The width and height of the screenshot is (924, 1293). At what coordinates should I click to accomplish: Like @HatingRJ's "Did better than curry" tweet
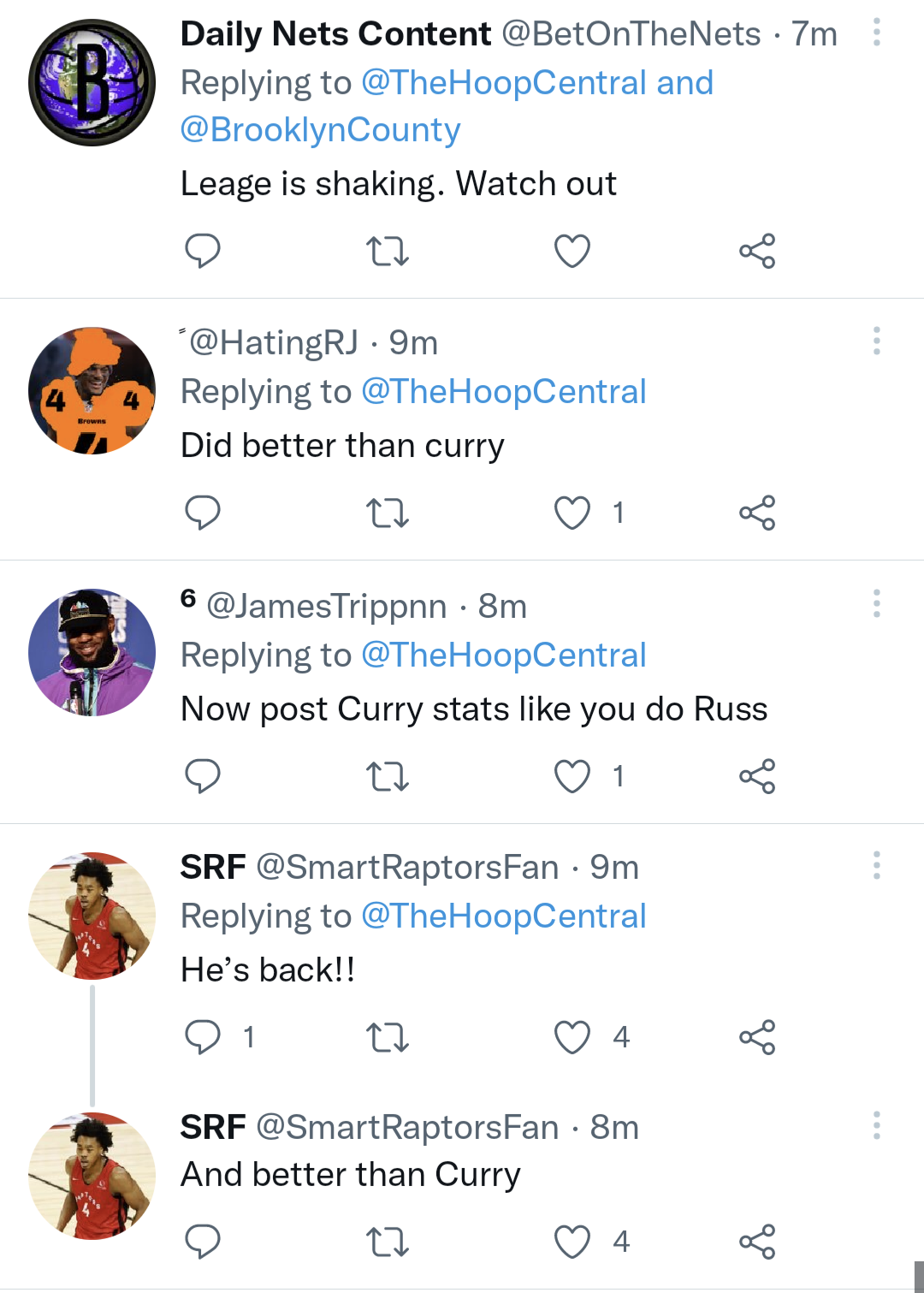[572, 513]
